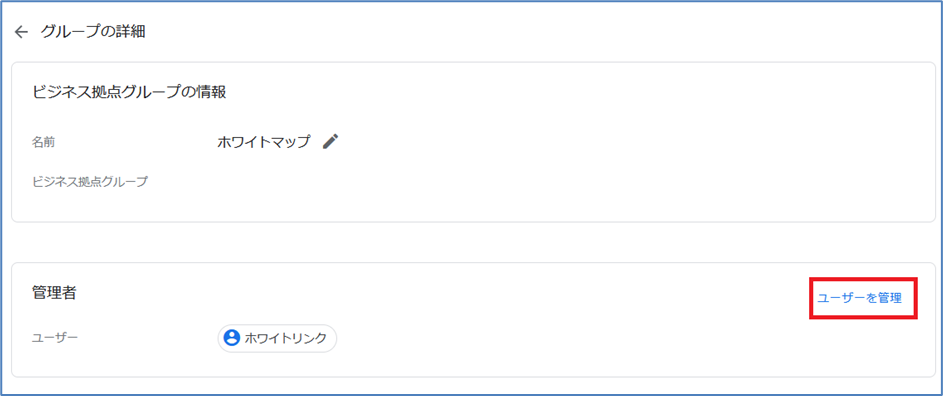Image resolution: width=943 pixels, height=396 pixels.
Task: Click the 管理者 section heading
Action: 54,293
